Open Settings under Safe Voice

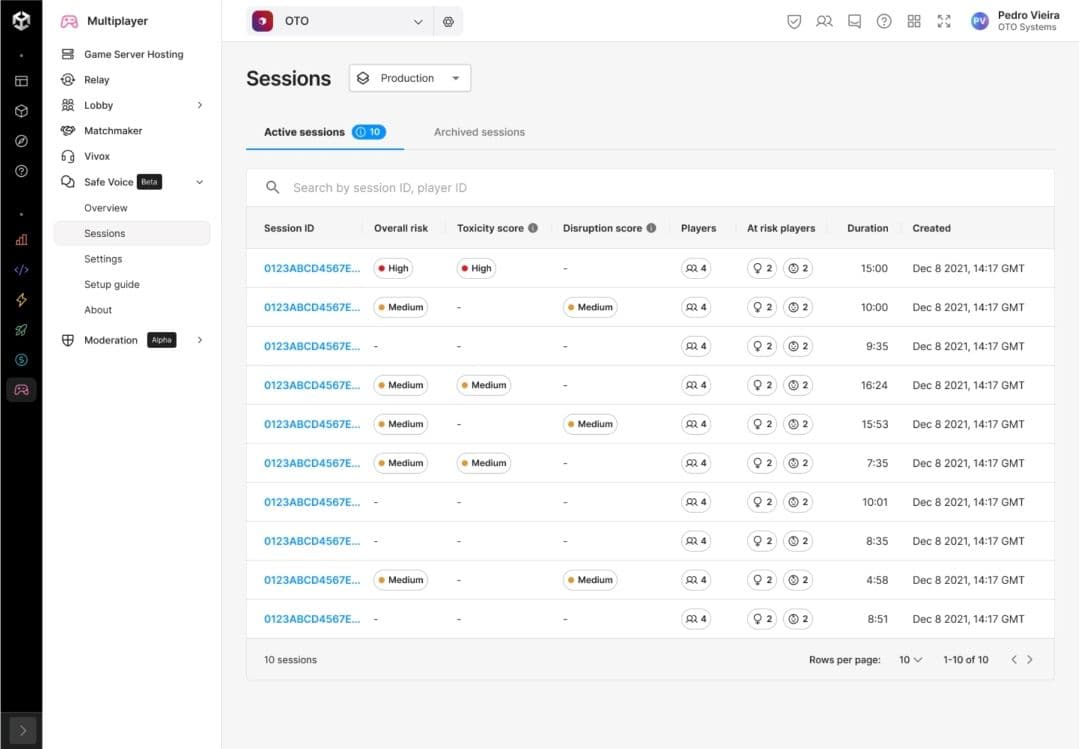pyautogui.click(x=103, y=259)
